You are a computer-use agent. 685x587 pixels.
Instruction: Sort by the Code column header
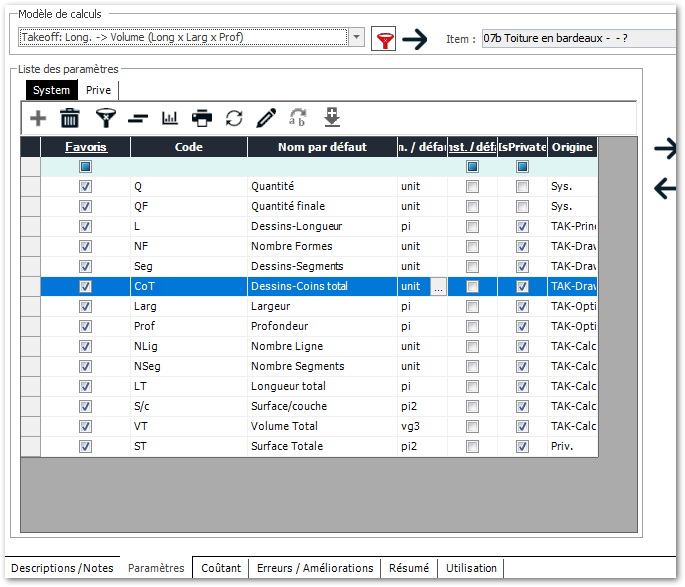click(x=188, y=147)
